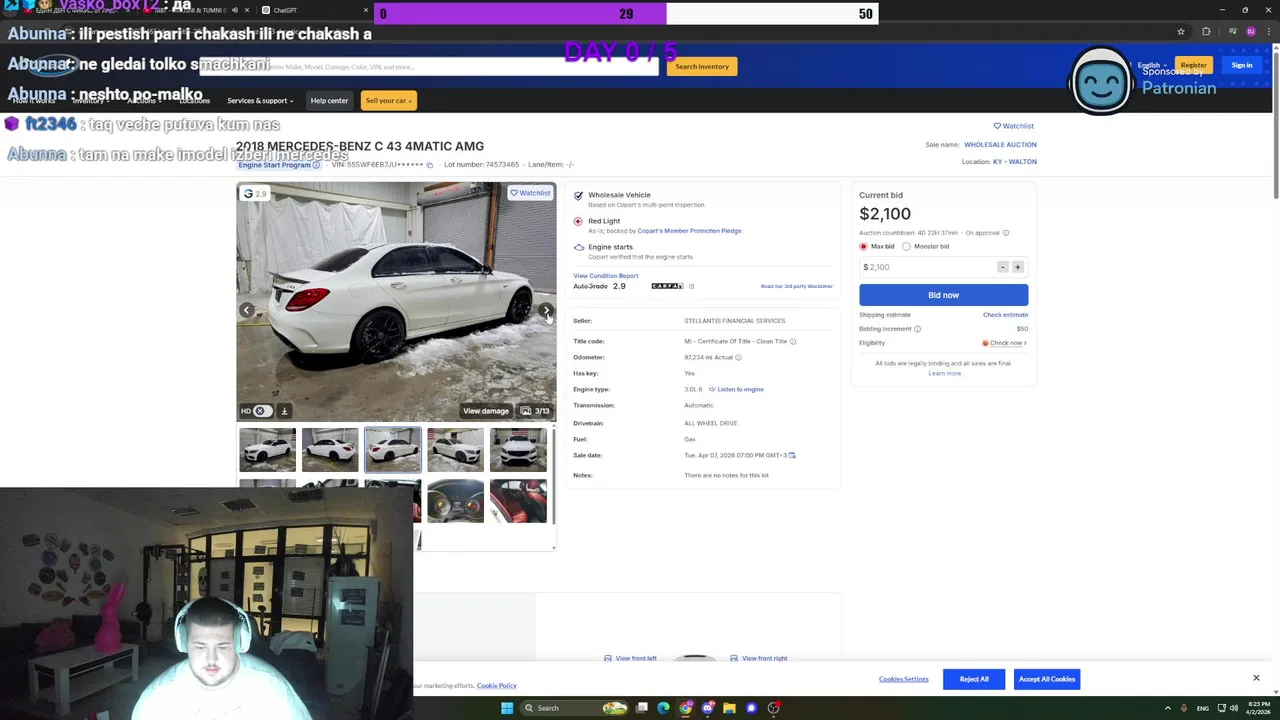The image size is (1280, 720).
Task: Open Help center menu item
Action: (x=329, y=101)
